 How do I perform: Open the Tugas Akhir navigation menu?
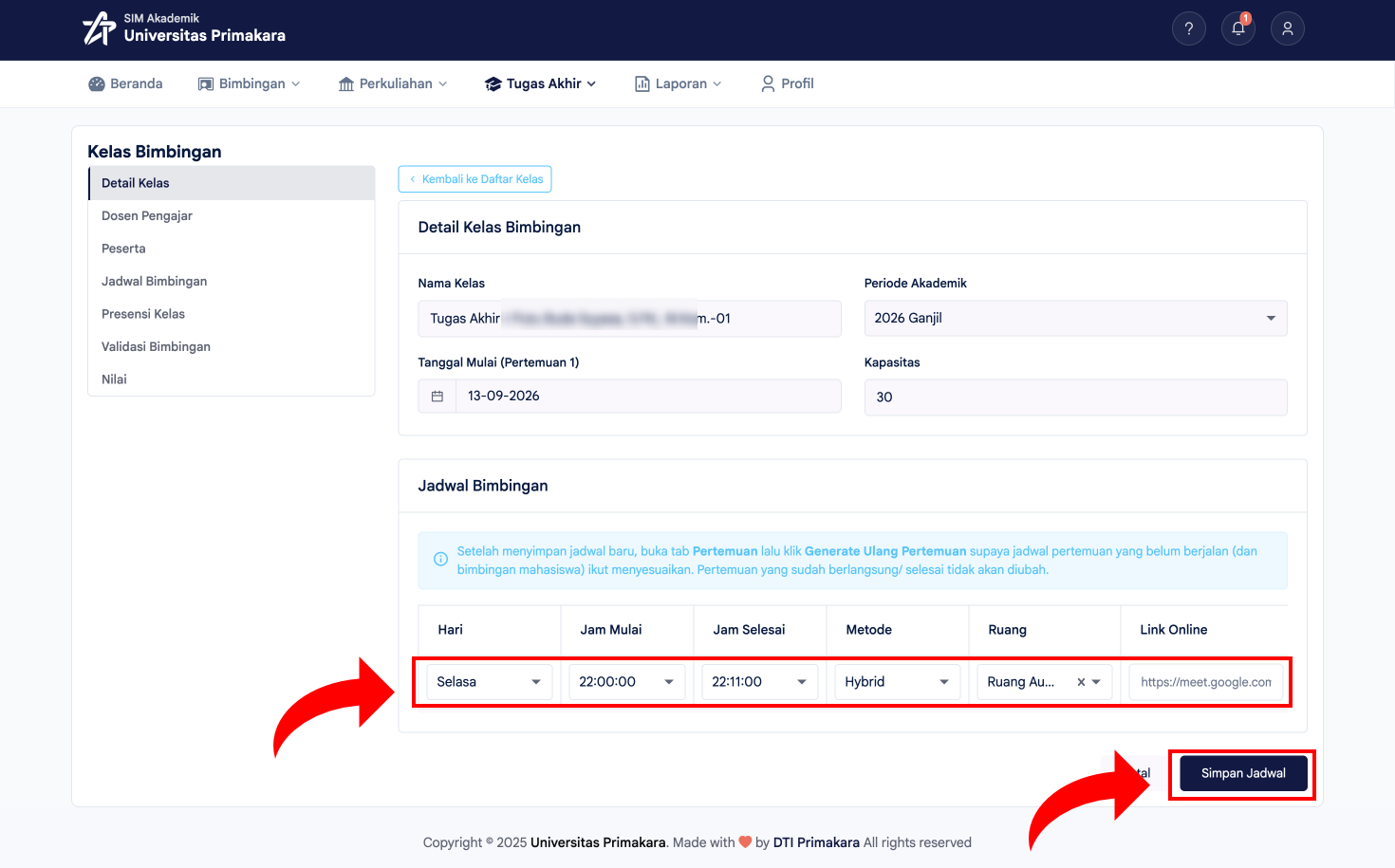click(541, 83)
